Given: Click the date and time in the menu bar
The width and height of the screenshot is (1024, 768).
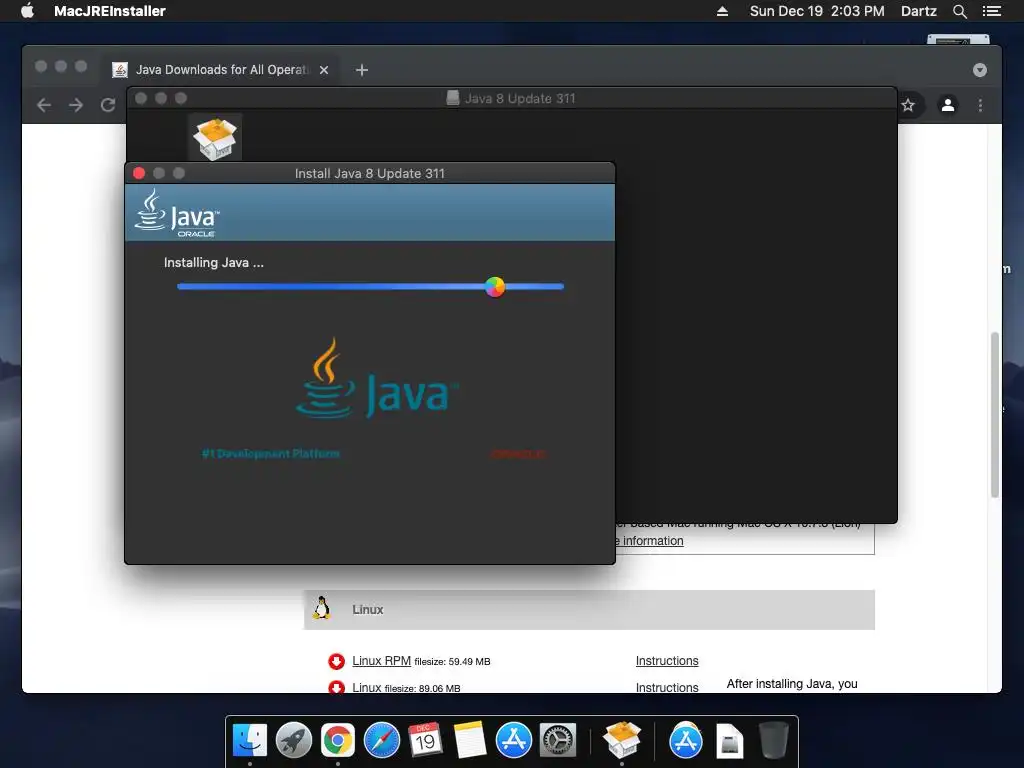Looking at the screenshot, I should (x=817, y=11).
